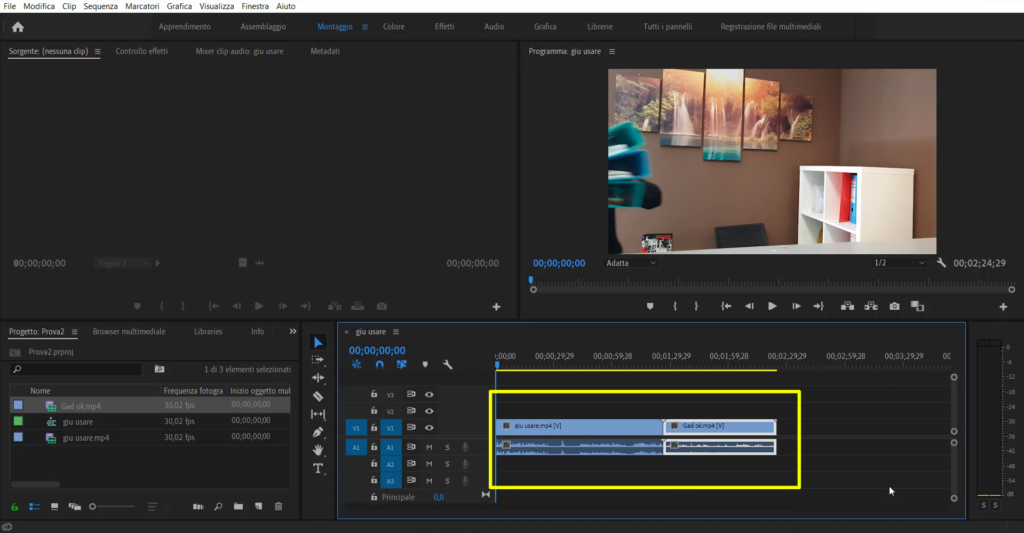This screenshot has width=1024, height=533.
Task: Click the New Item icon in Project panel
Action: click(259, 506)
